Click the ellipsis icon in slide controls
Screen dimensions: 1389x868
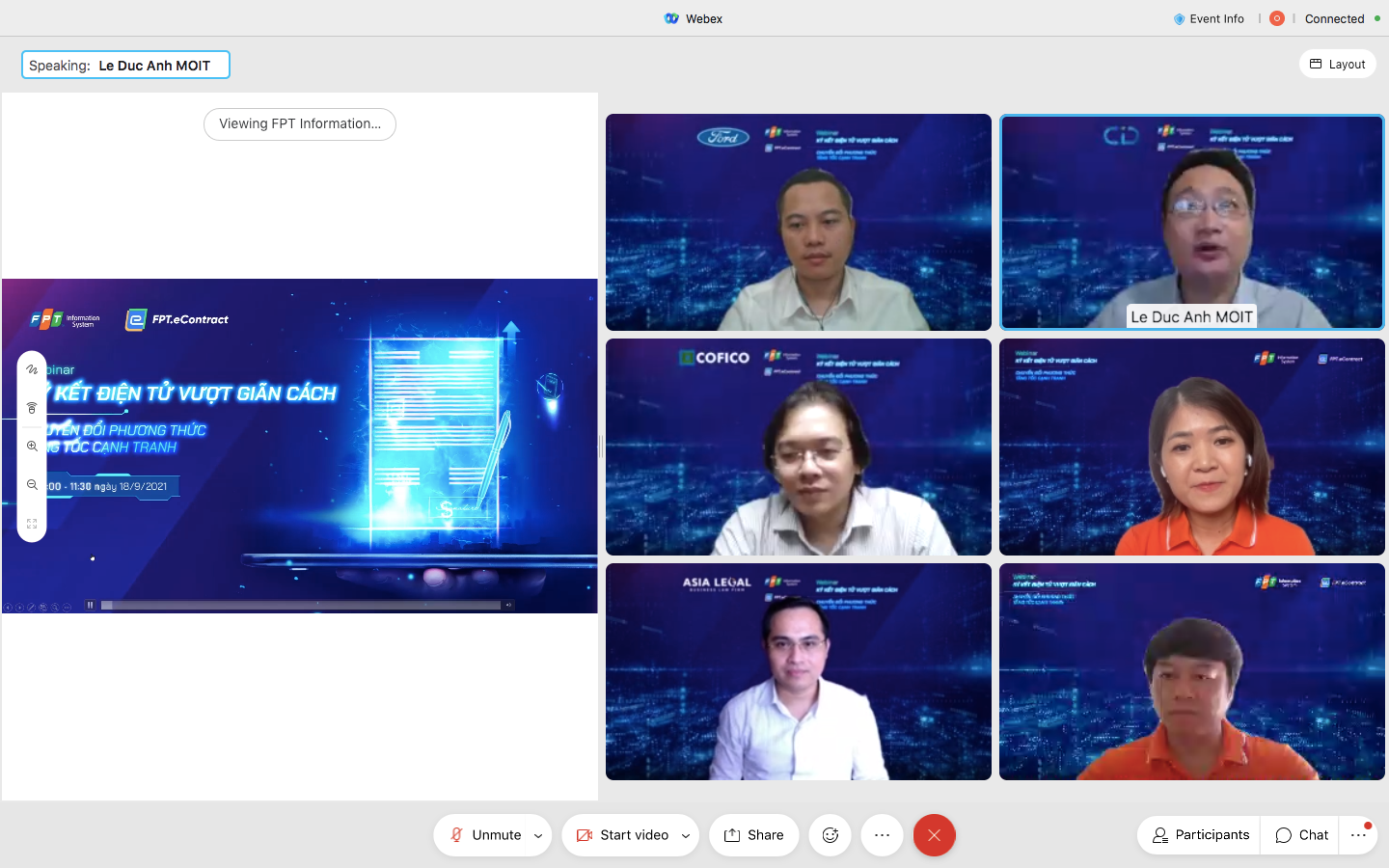(67, 608)
